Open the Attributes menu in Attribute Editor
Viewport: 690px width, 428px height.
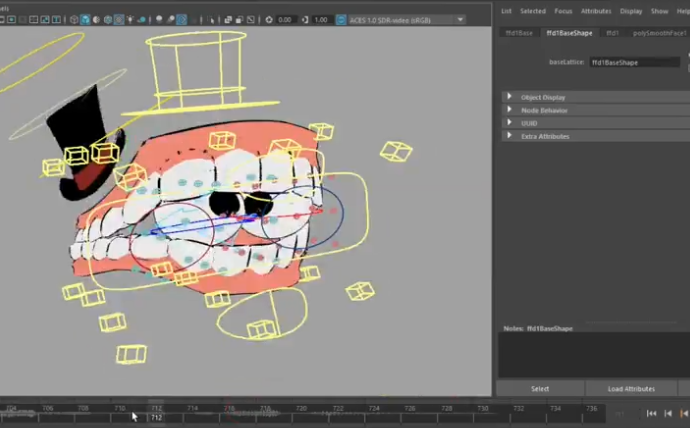tap(596, 11)
